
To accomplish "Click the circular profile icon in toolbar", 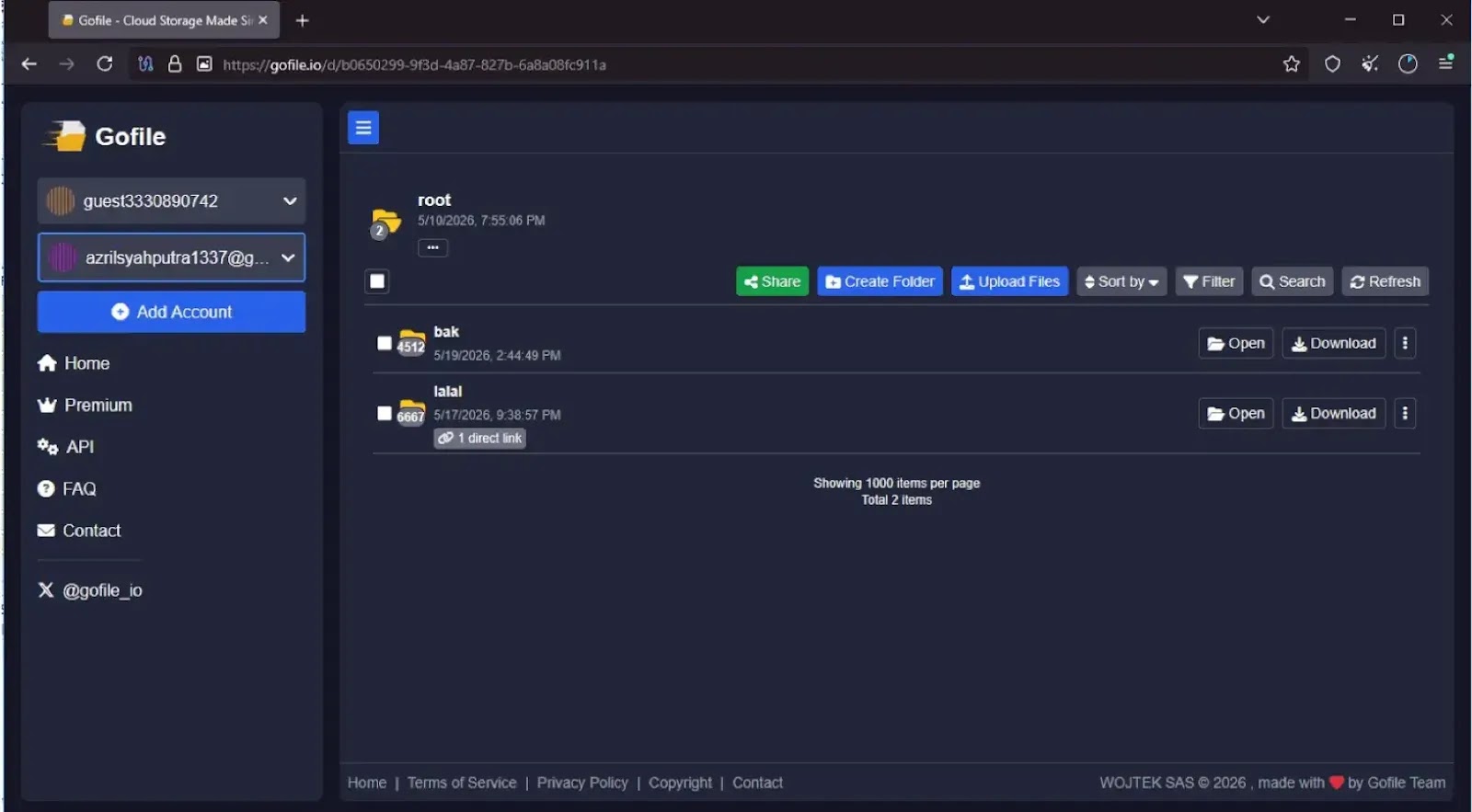I will tap(1408, 63).
